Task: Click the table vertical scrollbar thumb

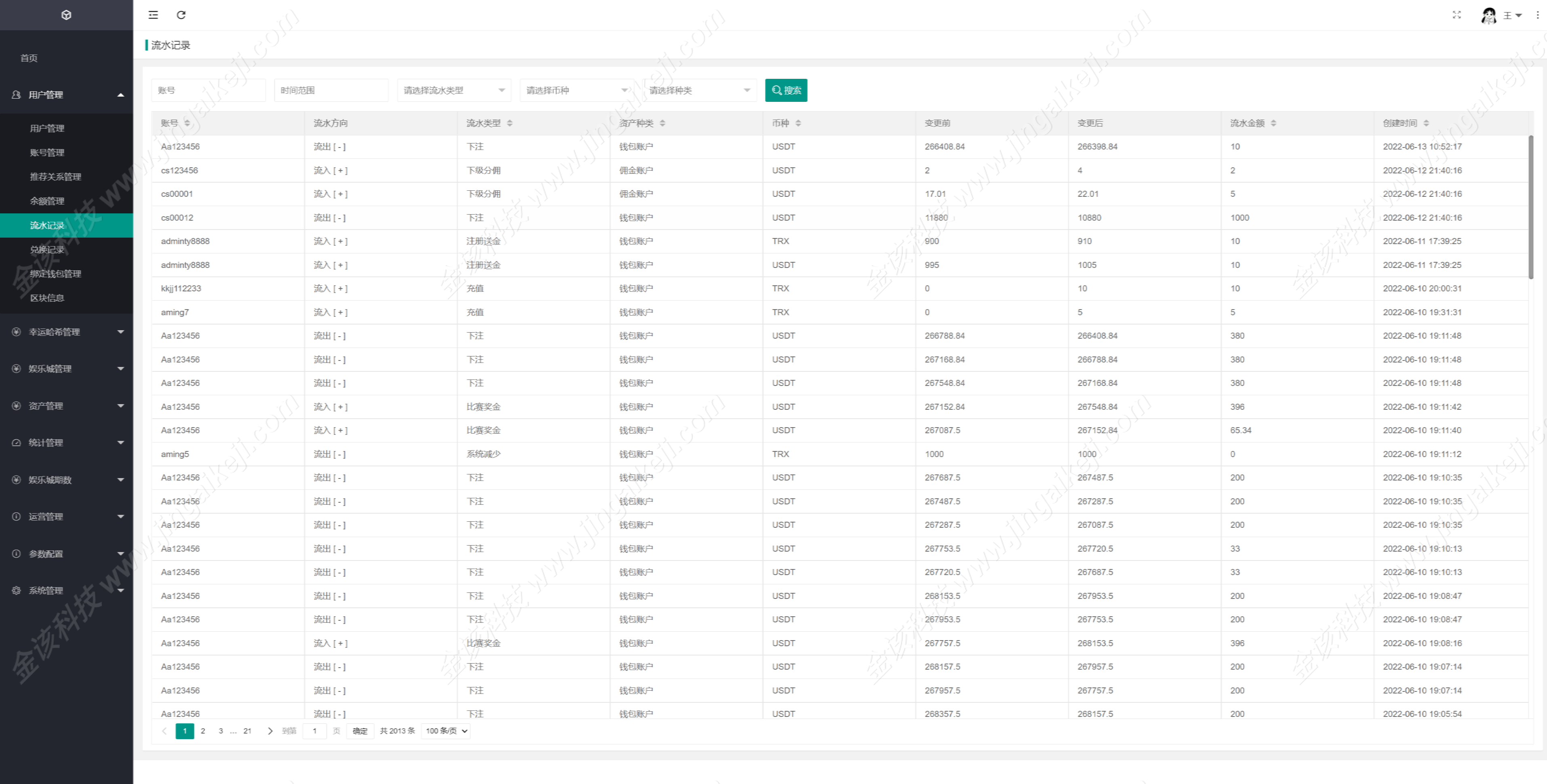Action: (1531, 207)
